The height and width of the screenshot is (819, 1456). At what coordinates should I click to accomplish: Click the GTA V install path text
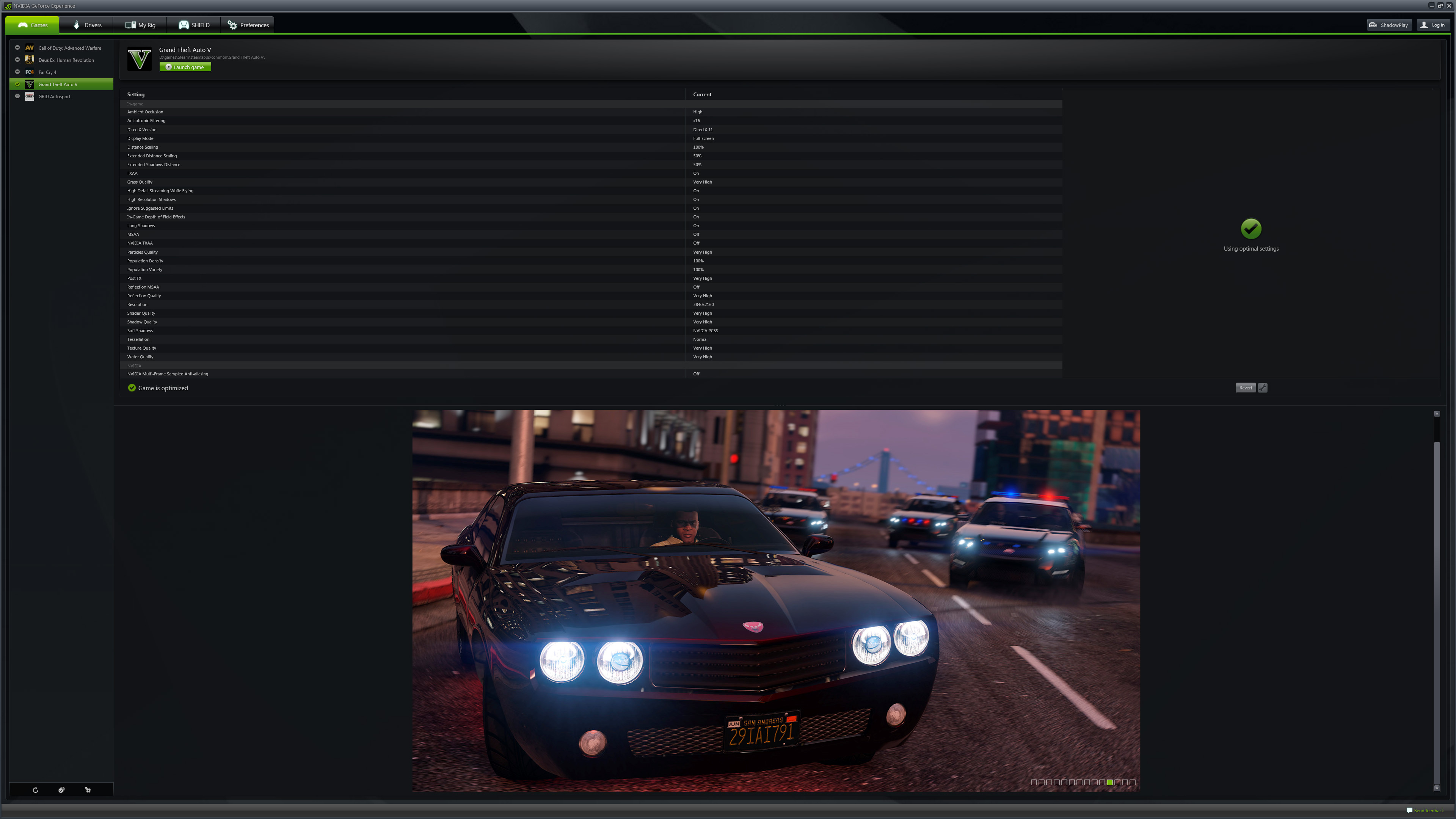[x=212, y=58]
